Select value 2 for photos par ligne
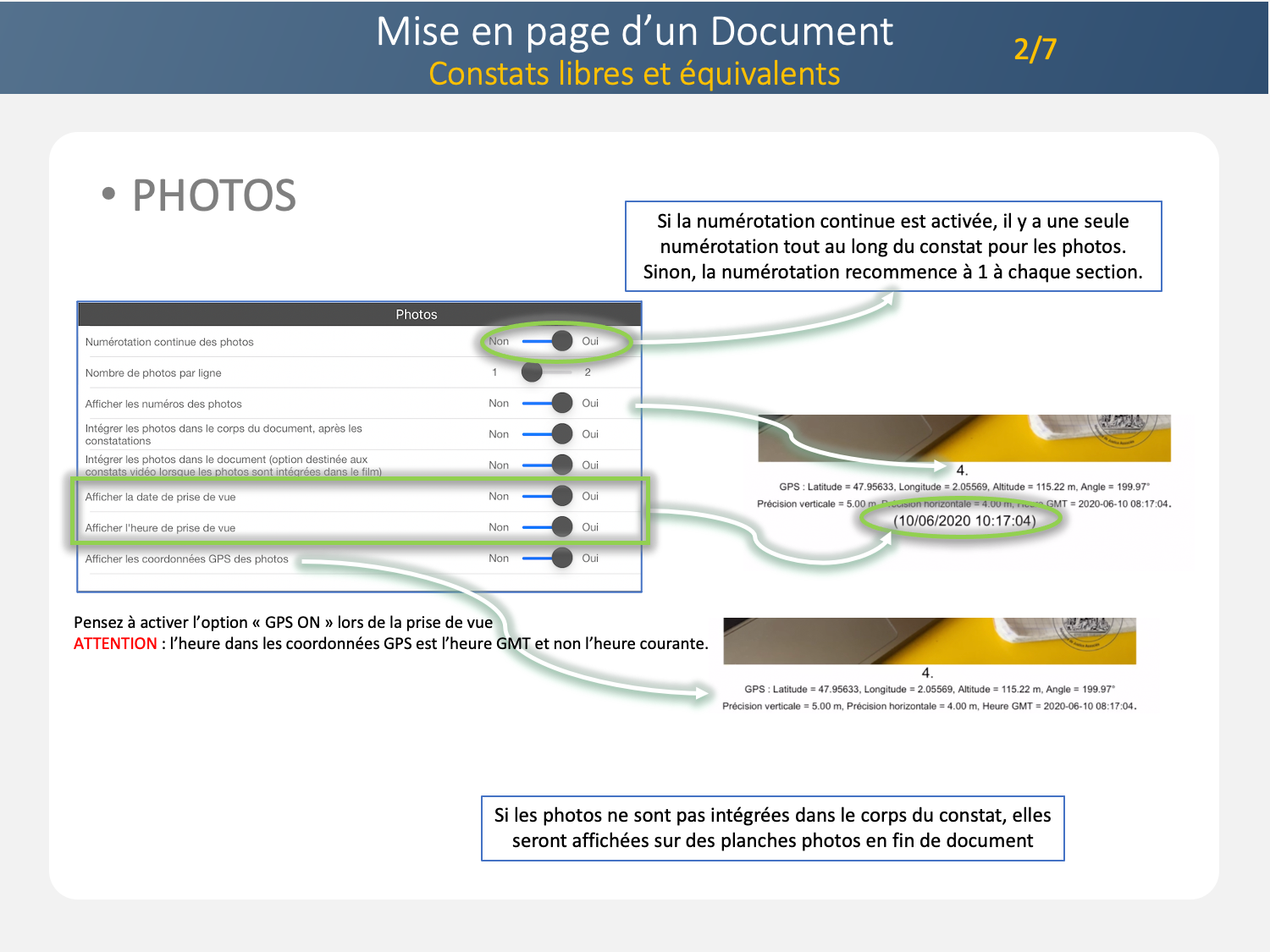The height and width of the screenshot is (952, 1270). pyautogui.click(x=588, y=372)
